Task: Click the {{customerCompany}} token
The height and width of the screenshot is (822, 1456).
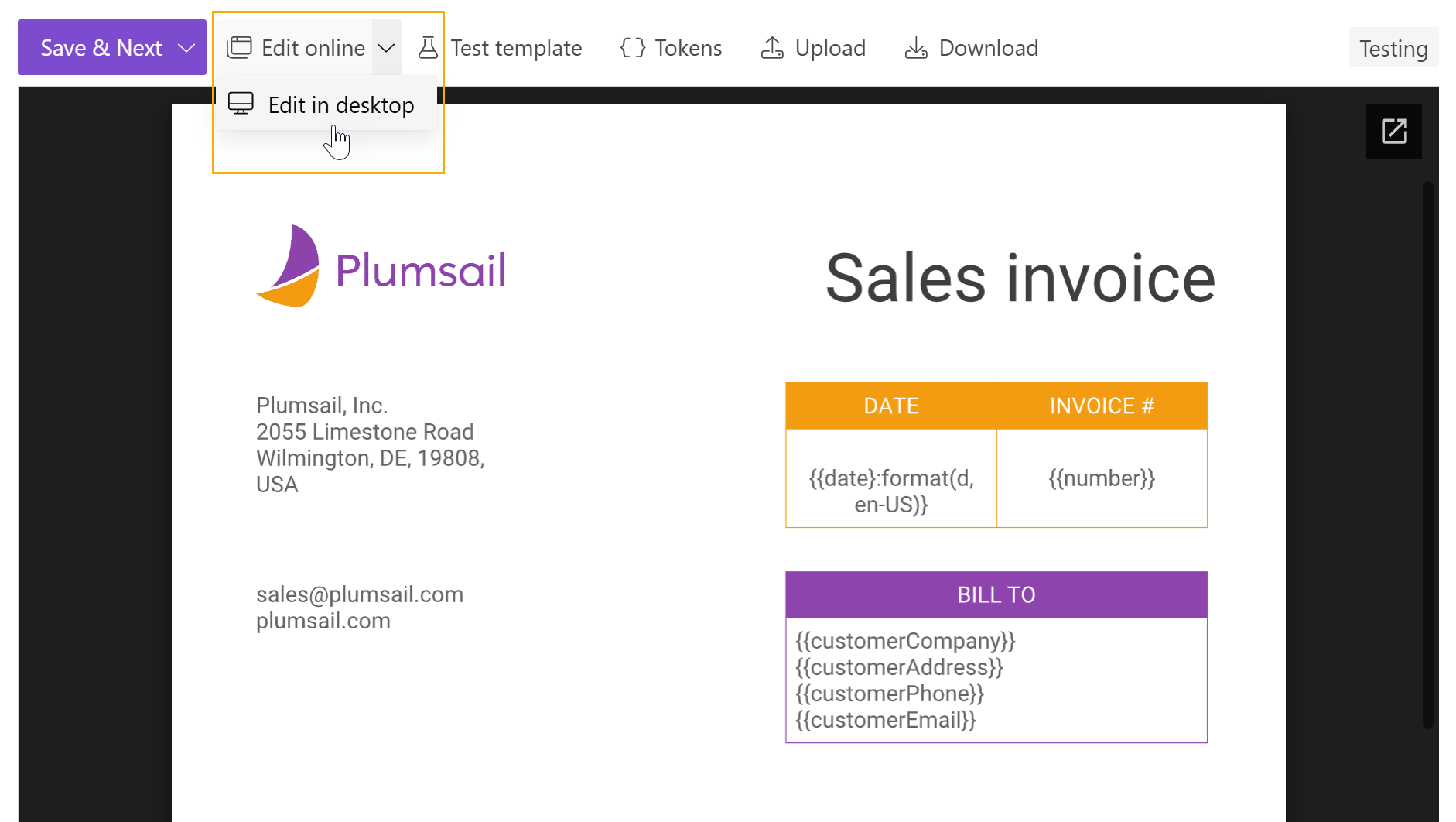Action: point(905,641)
